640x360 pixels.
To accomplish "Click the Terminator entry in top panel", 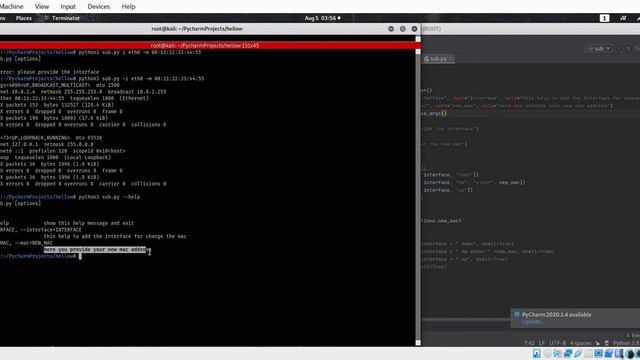I will click(x=62, y=18).
